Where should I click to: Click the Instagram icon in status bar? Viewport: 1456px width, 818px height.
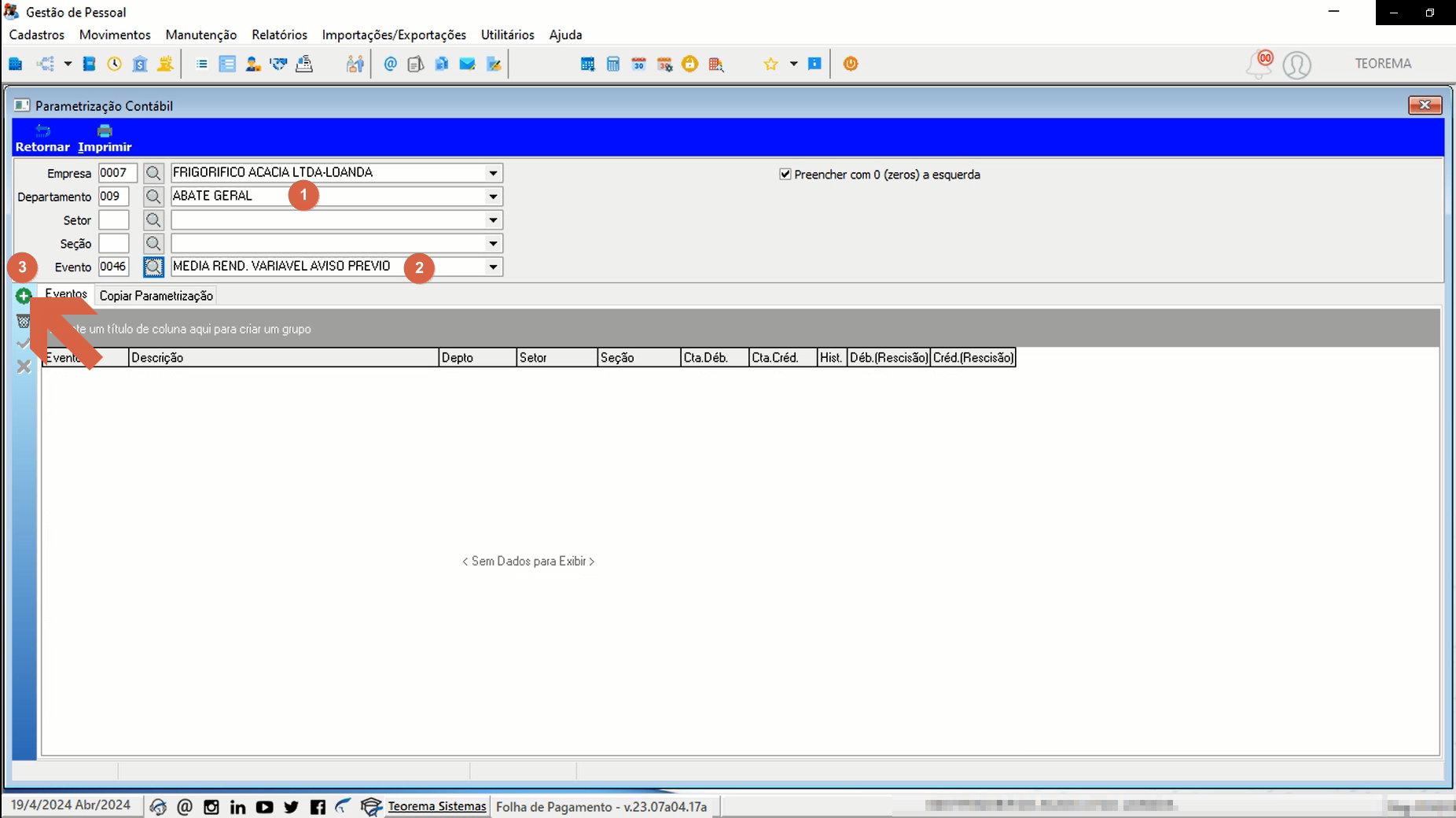click(x=211, y=807)
